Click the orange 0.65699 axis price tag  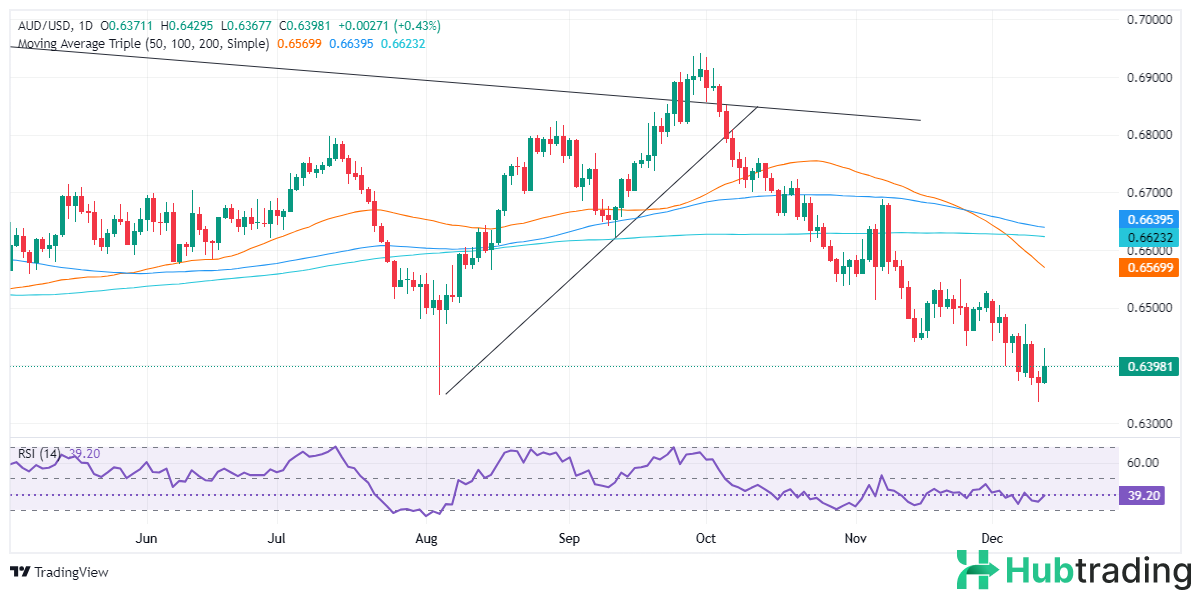tap(1151, 267)
